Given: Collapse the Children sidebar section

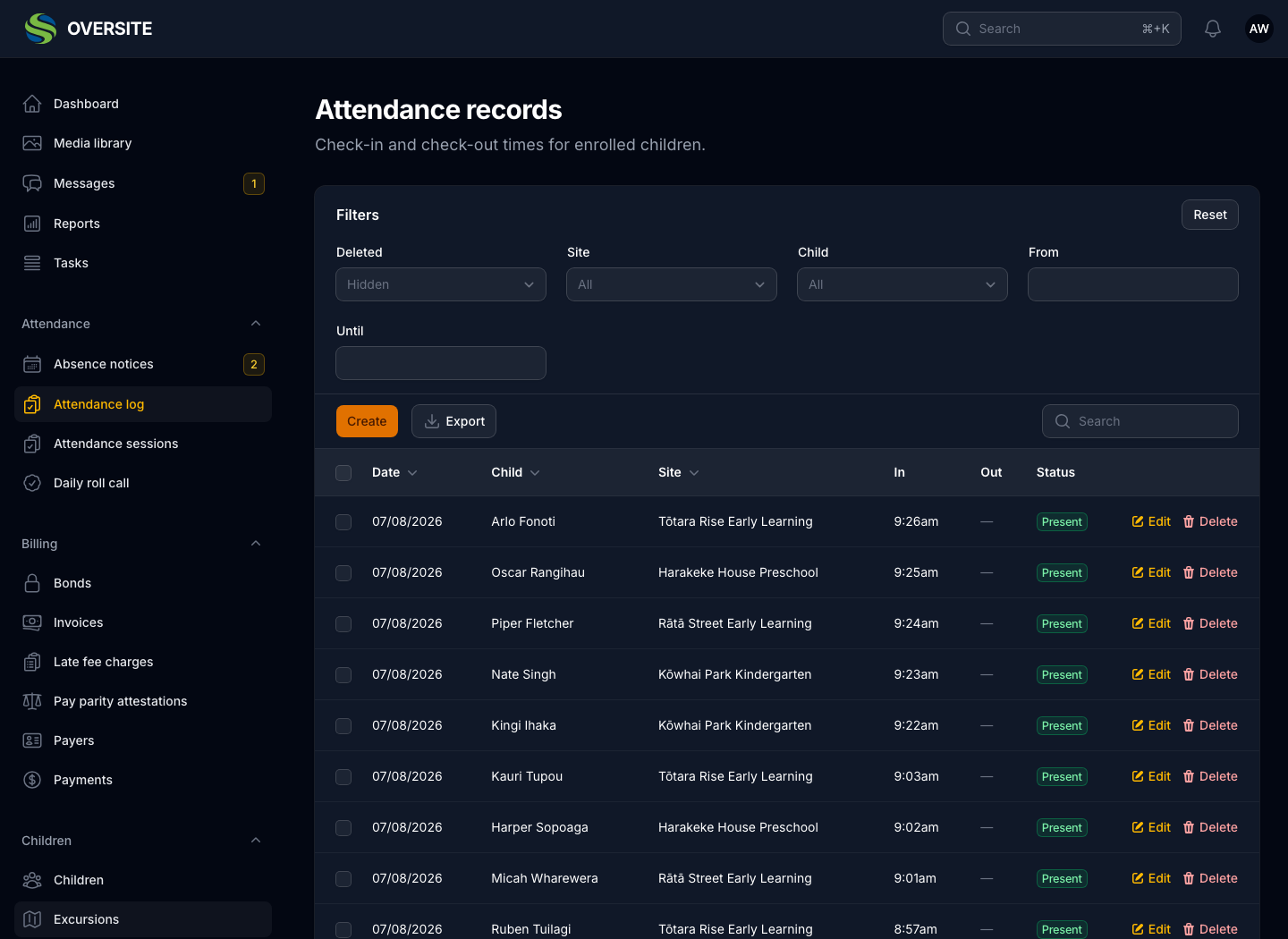Looking at the screenshot, I should click(256, 841).
